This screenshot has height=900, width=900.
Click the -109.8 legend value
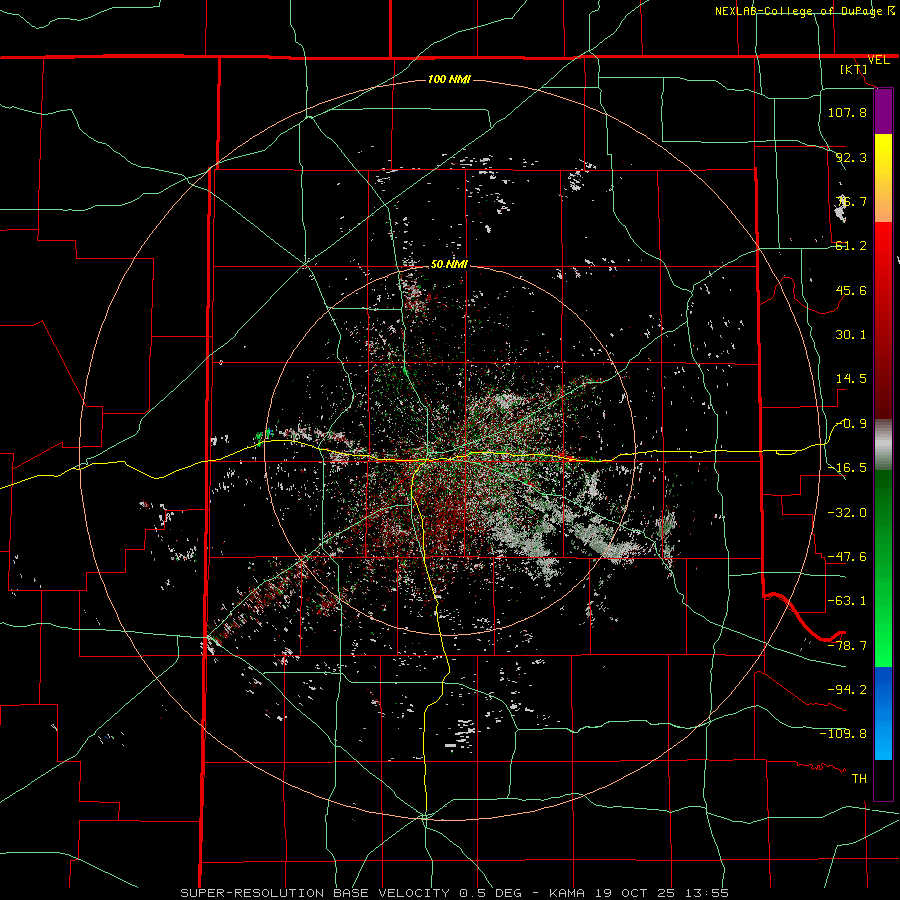pyautogui.click(x=843, y=734)
